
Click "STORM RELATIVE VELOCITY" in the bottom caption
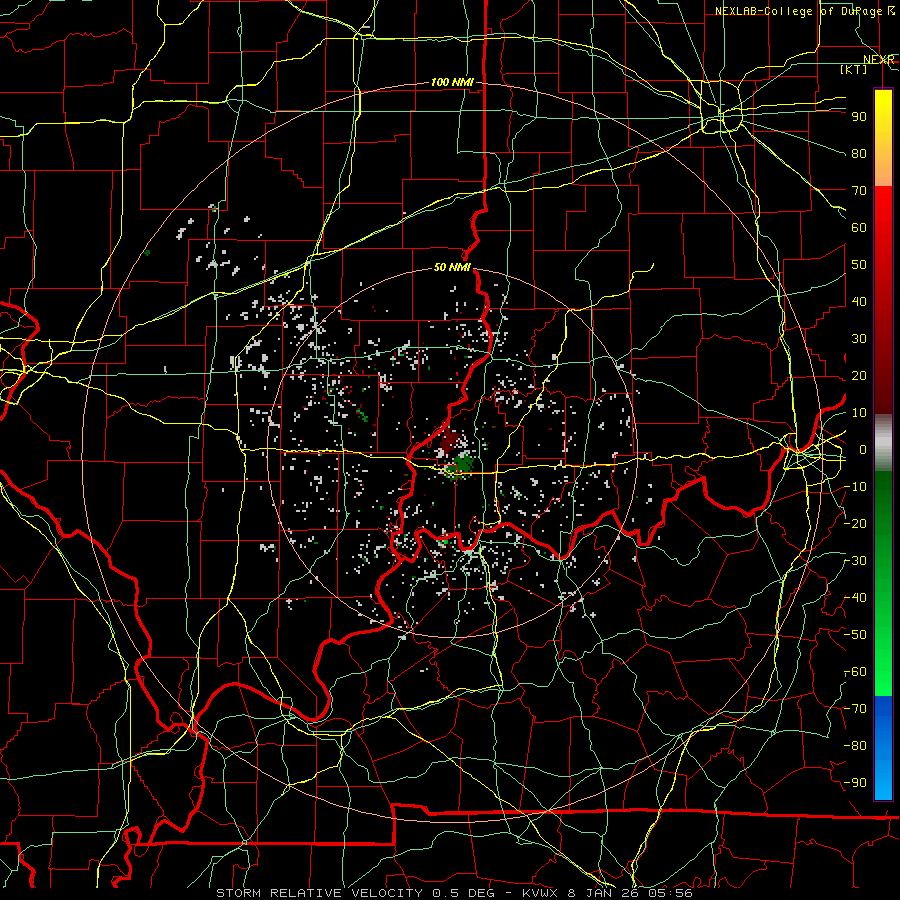[x=318, y=893]
